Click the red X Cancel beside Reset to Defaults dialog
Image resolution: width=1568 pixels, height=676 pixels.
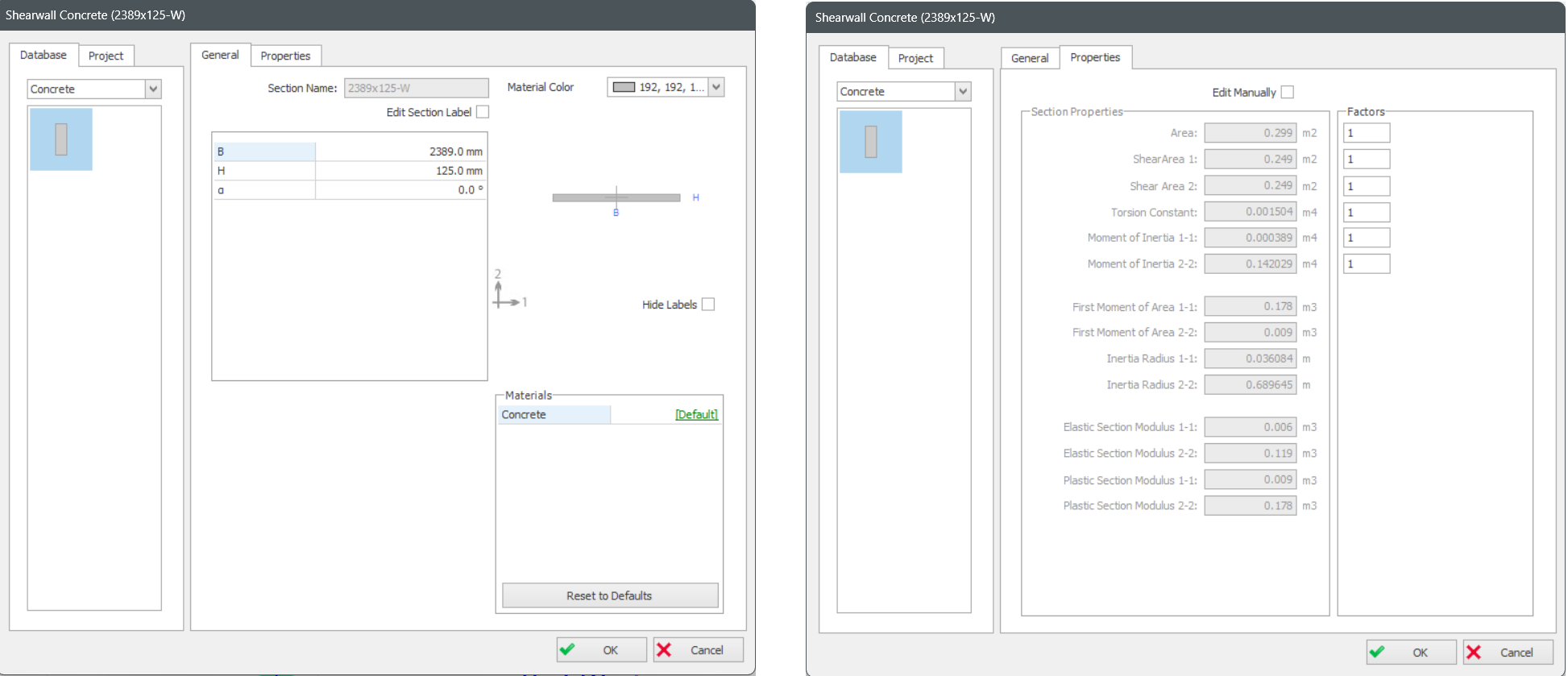698,650
